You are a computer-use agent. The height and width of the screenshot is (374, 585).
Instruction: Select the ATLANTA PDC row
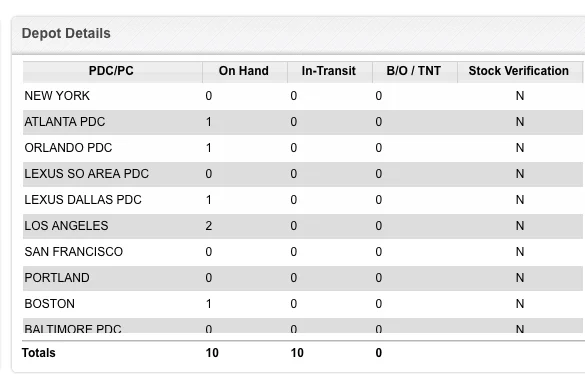pyautogui.click(x=303, y=122)
